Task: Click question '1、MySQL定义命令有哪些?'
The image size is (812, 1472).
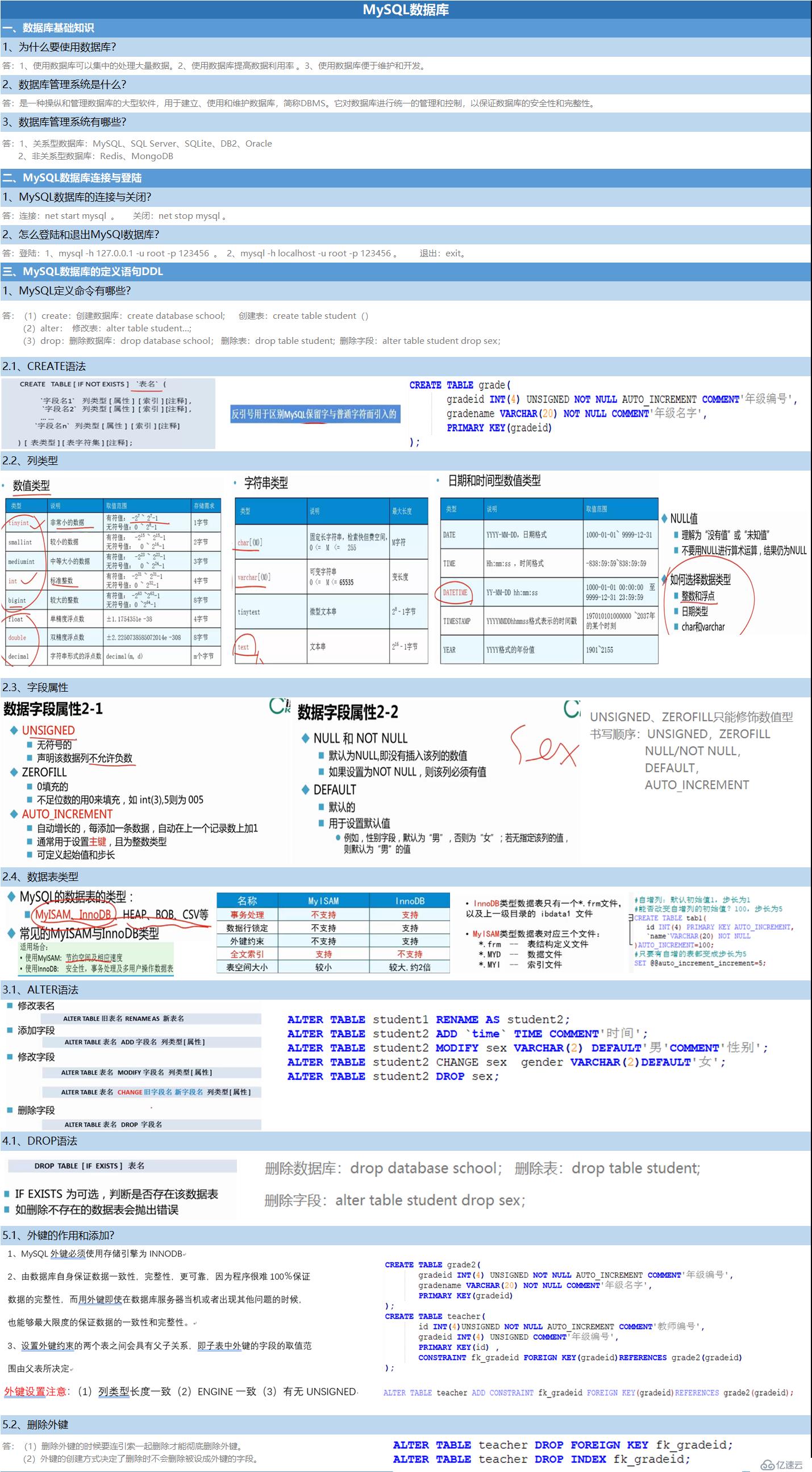Action: [66, 290]
